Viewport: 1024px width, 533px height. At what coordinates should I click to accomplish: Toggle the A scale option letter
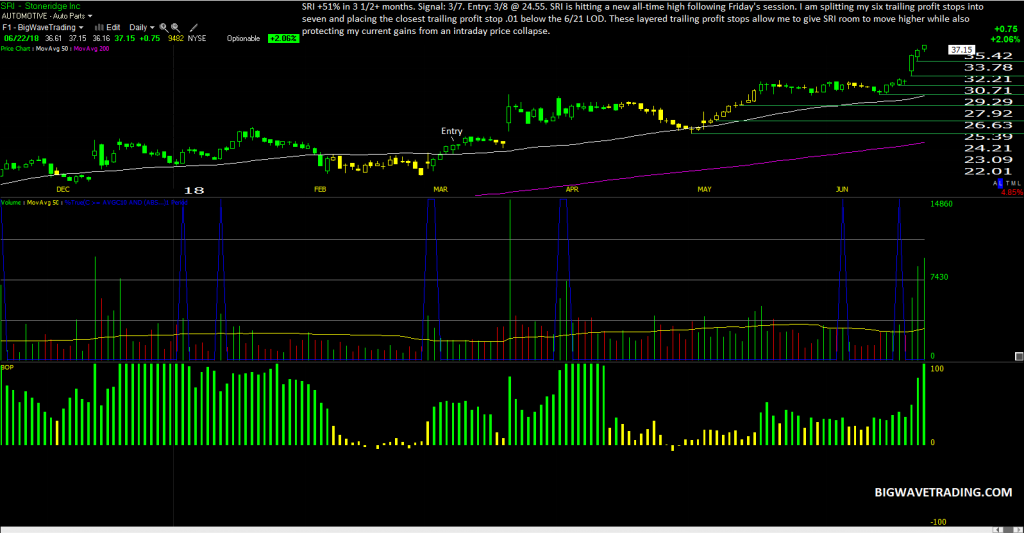point(995,184)
